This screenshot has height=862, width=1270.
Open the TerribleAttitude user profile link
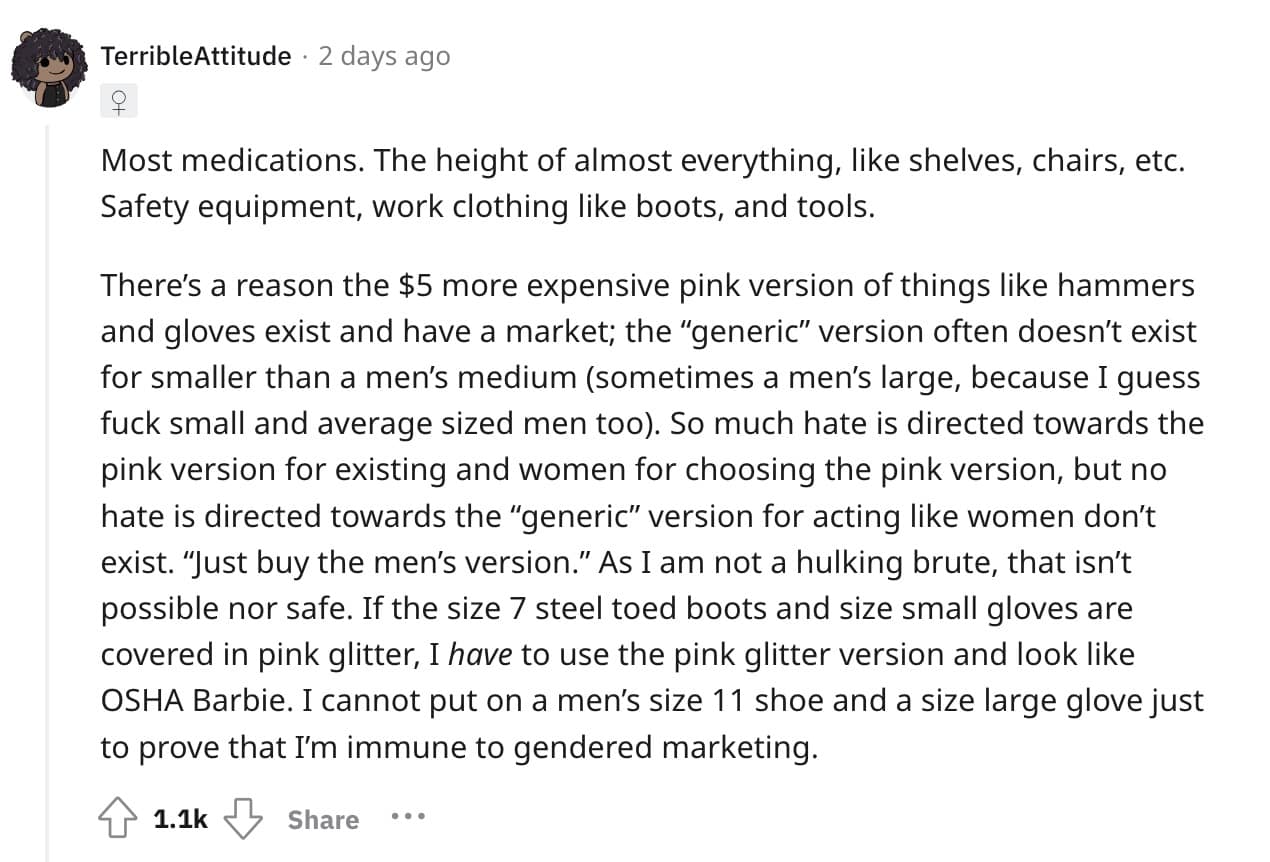click(195, 56)
